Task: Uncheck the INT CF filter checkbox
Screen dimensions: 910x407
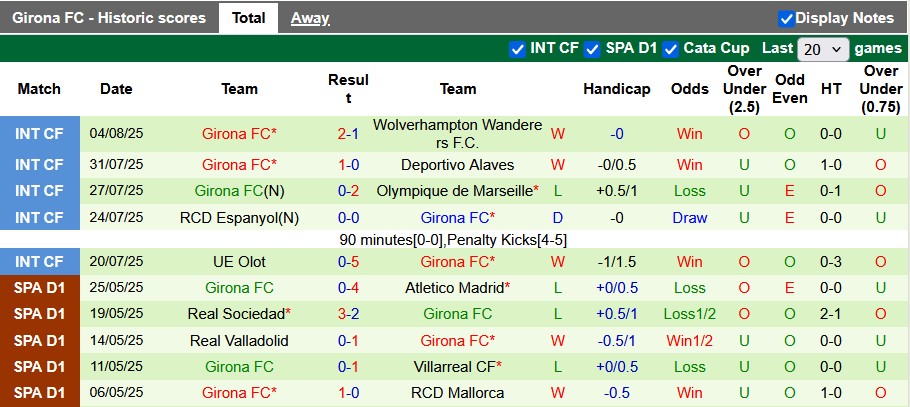Action: click(517, 49)
